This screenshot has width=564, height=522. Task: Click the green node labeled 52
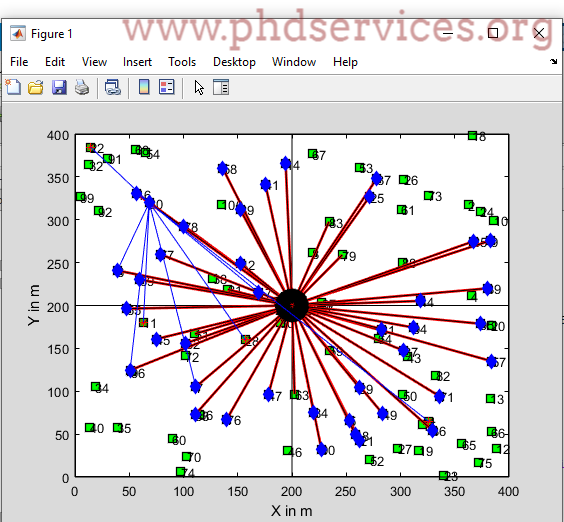click(369, 459)
